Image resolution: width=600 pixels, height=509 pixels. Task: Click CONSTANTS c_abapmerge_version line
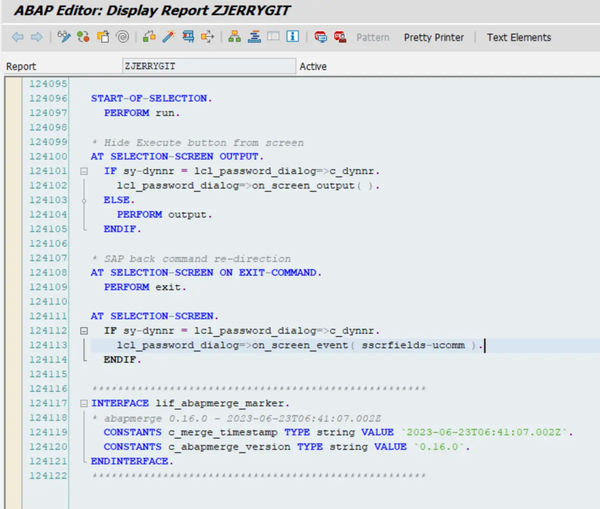coord(287,447)
